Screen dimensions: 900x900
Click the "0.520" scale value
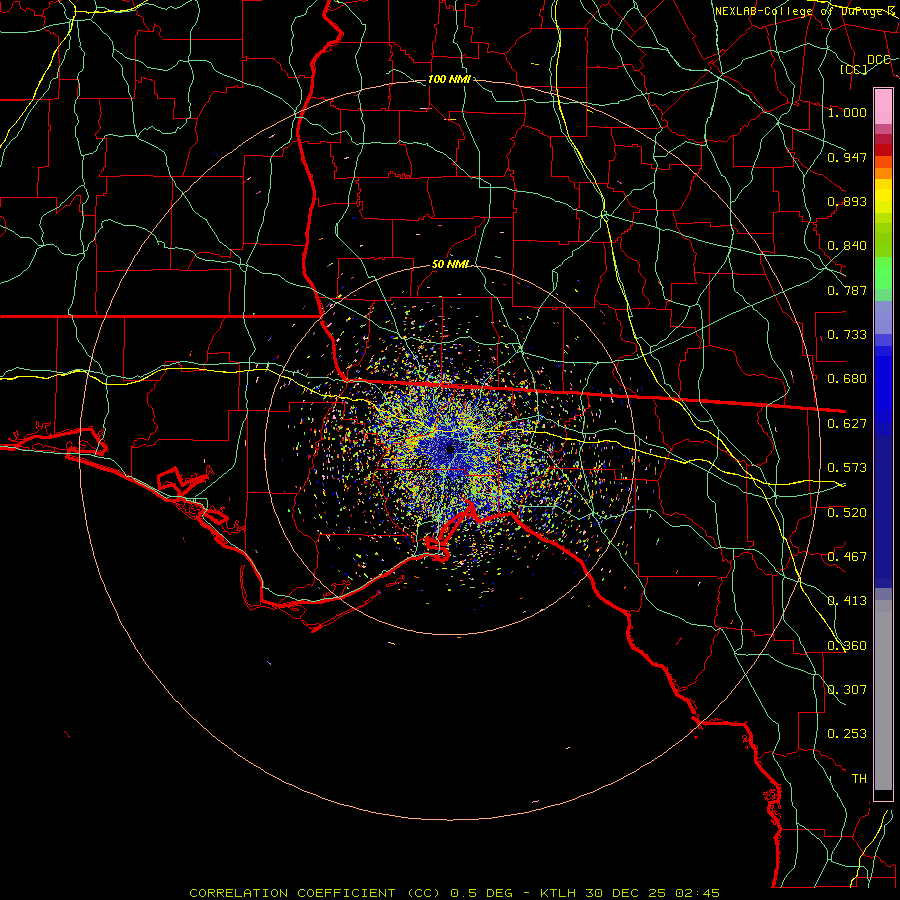[847, 513]
